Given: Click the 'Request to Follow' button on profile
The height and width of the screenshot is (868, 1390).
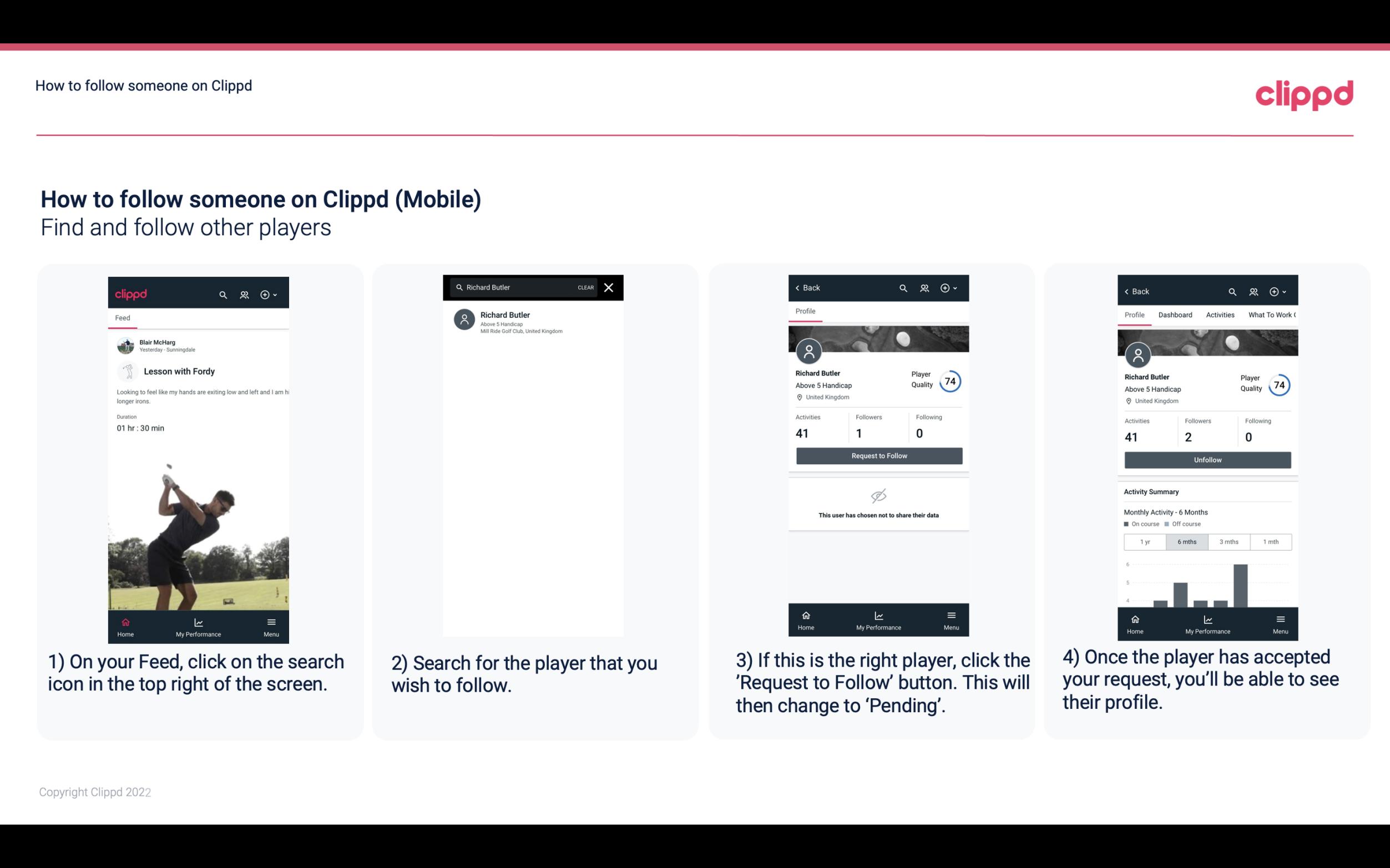Looking at the screenshot, I should click(x=878, y=455).
